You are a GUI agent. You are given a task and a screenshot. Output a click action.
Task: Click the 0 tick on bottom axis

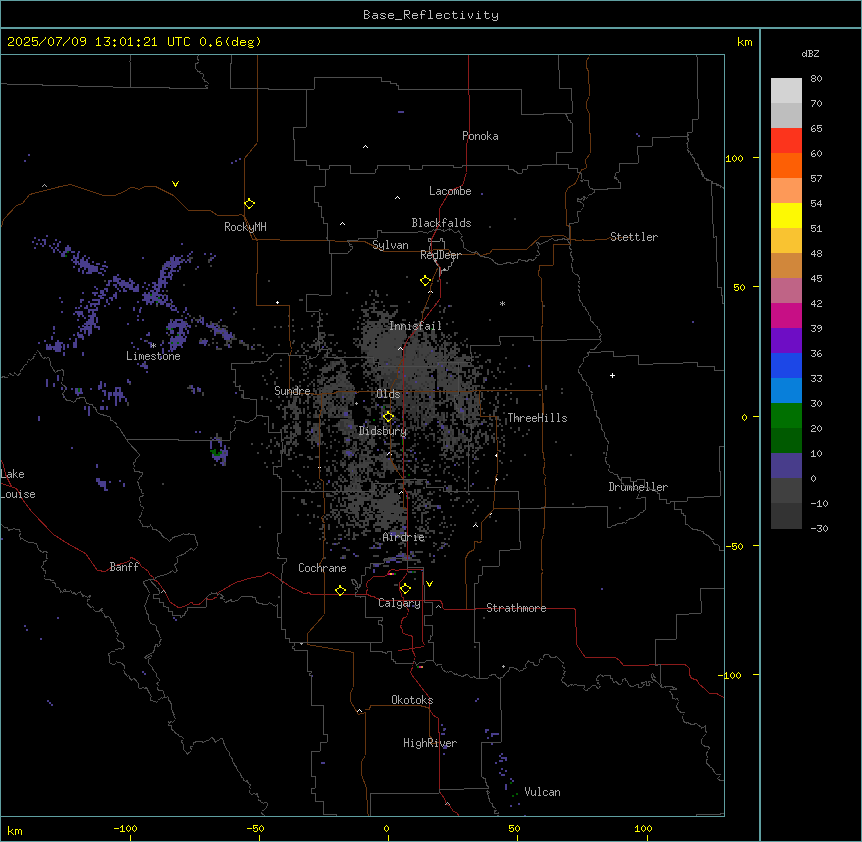[386, 828]
